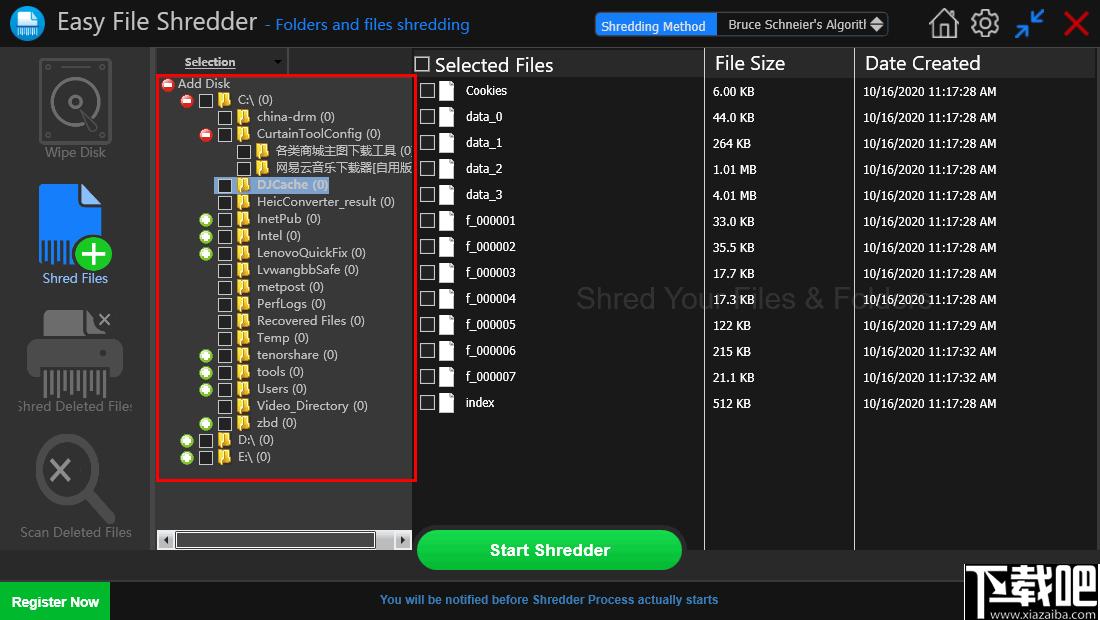Click the Easy File Shredder logo
1100x620 pixels.
27,22
